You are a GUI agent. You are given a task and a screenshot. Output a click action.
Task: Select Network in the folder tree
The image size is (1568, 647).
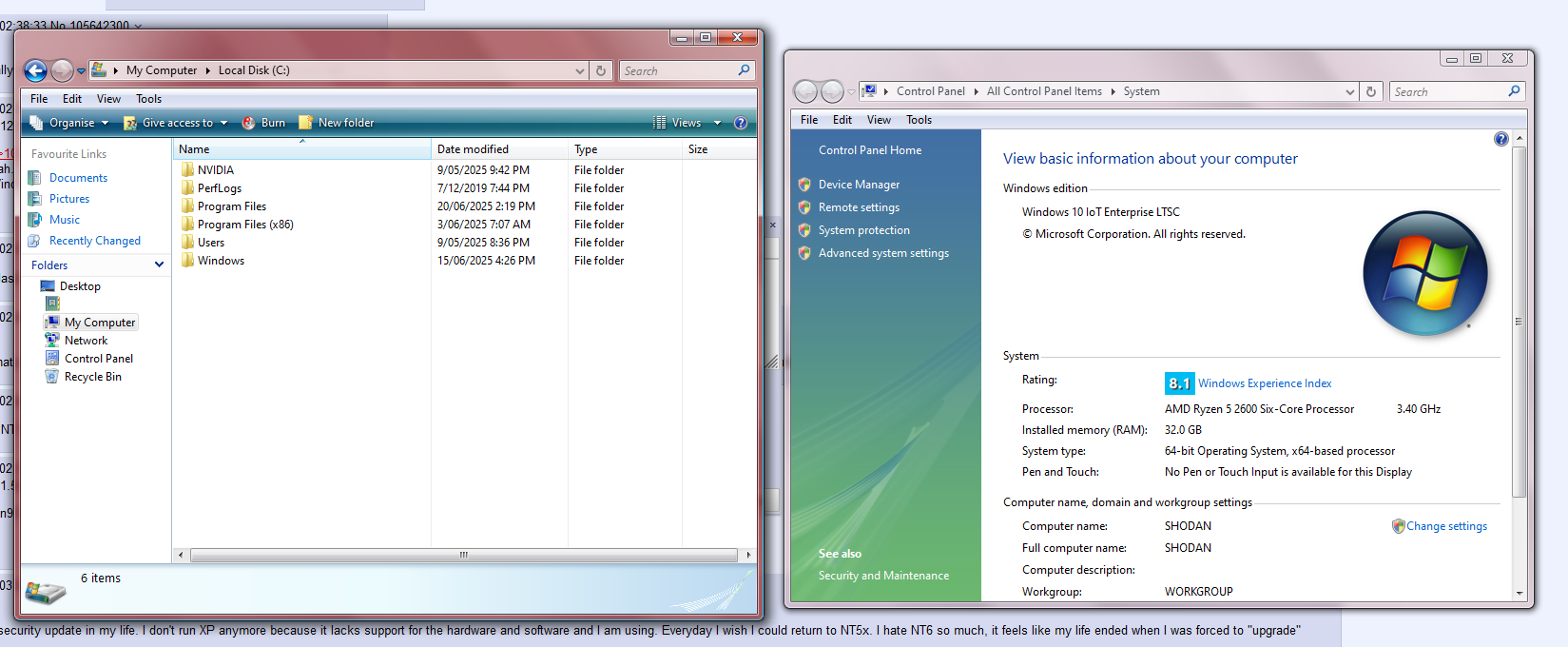(86, 341)
